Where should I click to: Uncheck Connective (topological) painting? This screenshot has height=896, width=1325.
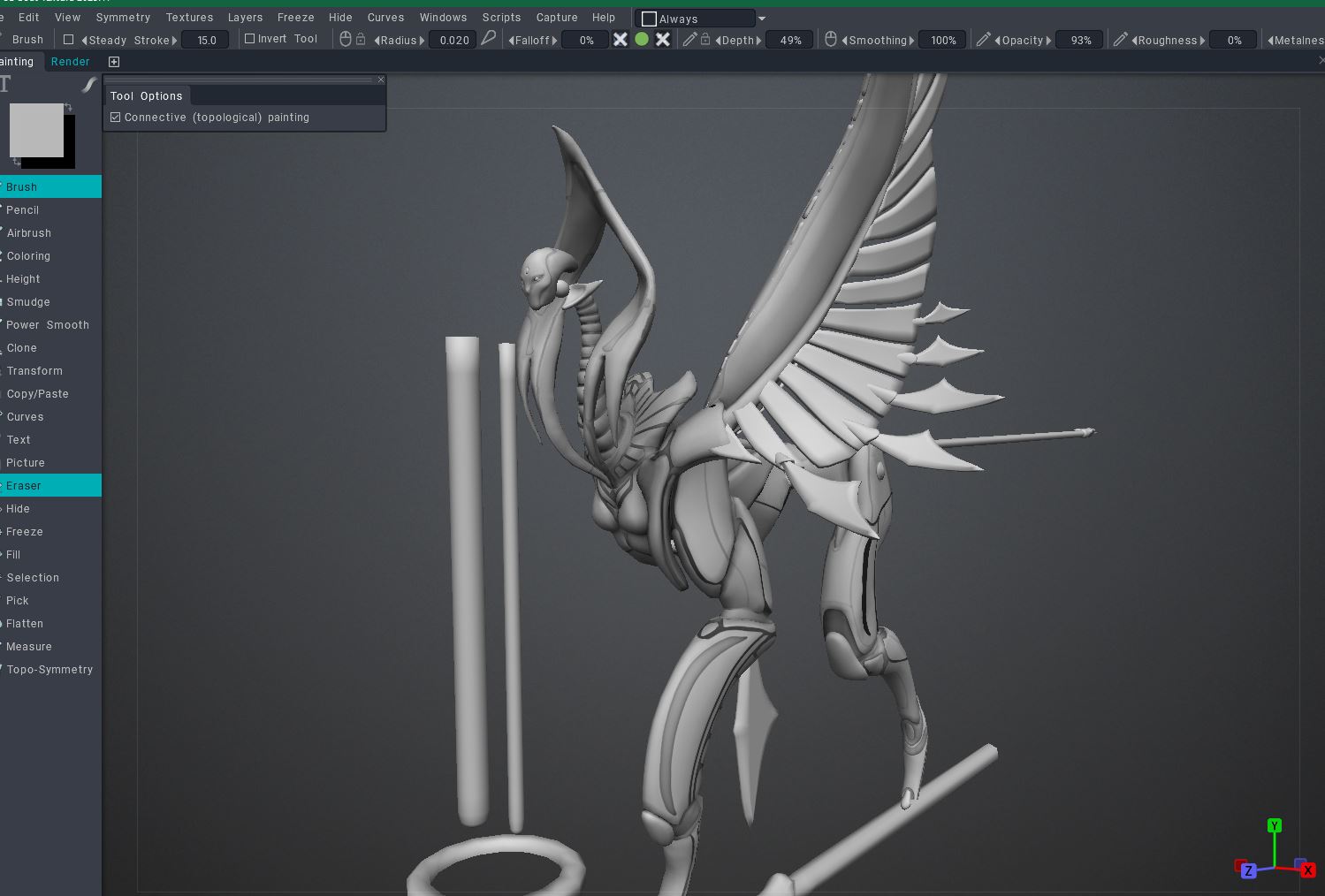click(x=116, y=118)
